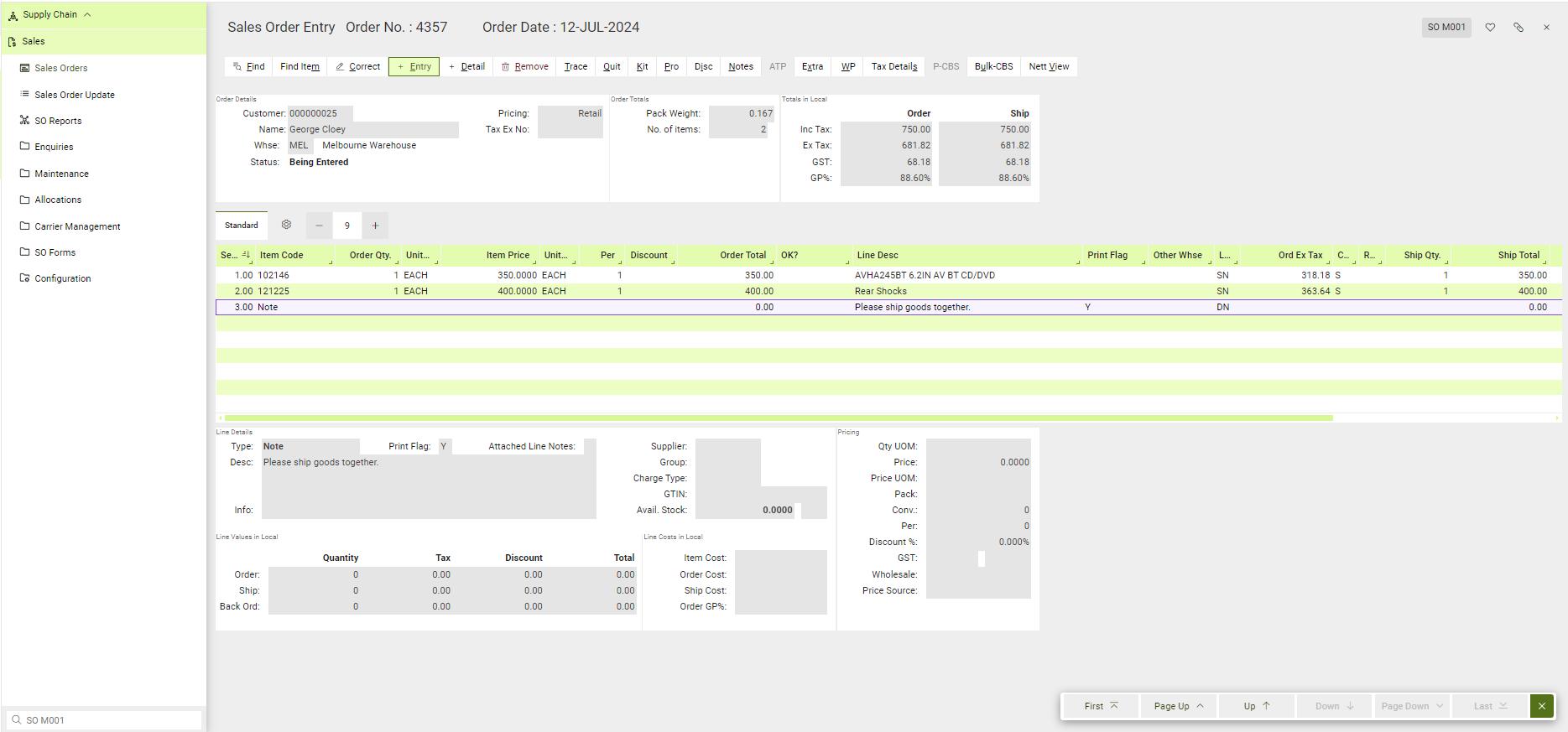Open grid settings gear icon
The height and width of the screenshot is (732, 1568).
tap(286, 225)
